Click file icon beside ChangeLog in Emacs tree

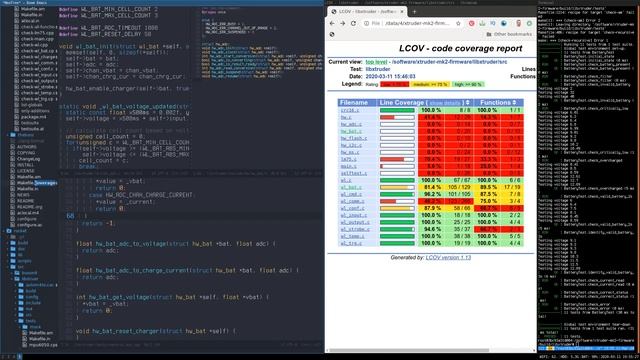pyautogui.click(x=12, y=159)
